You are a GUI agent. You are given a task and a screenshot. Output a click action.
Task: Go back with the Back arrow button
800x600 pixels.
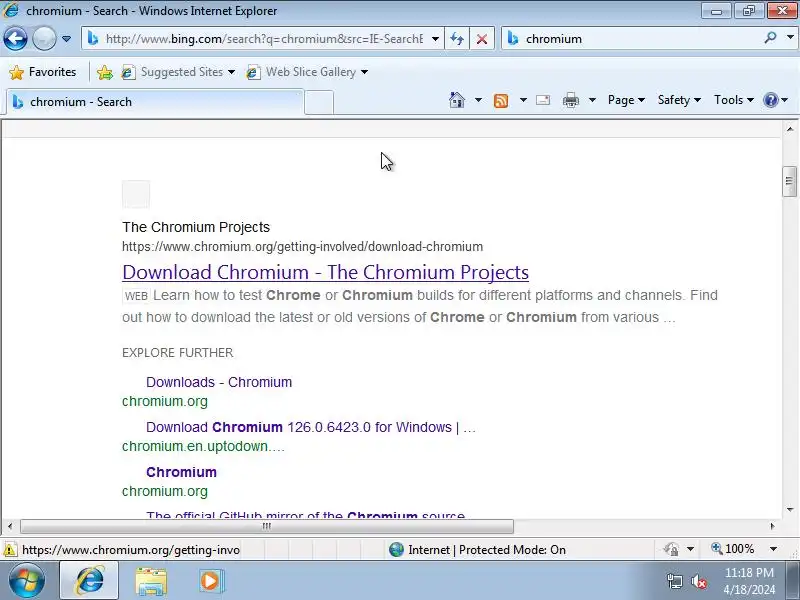point(15,39)
